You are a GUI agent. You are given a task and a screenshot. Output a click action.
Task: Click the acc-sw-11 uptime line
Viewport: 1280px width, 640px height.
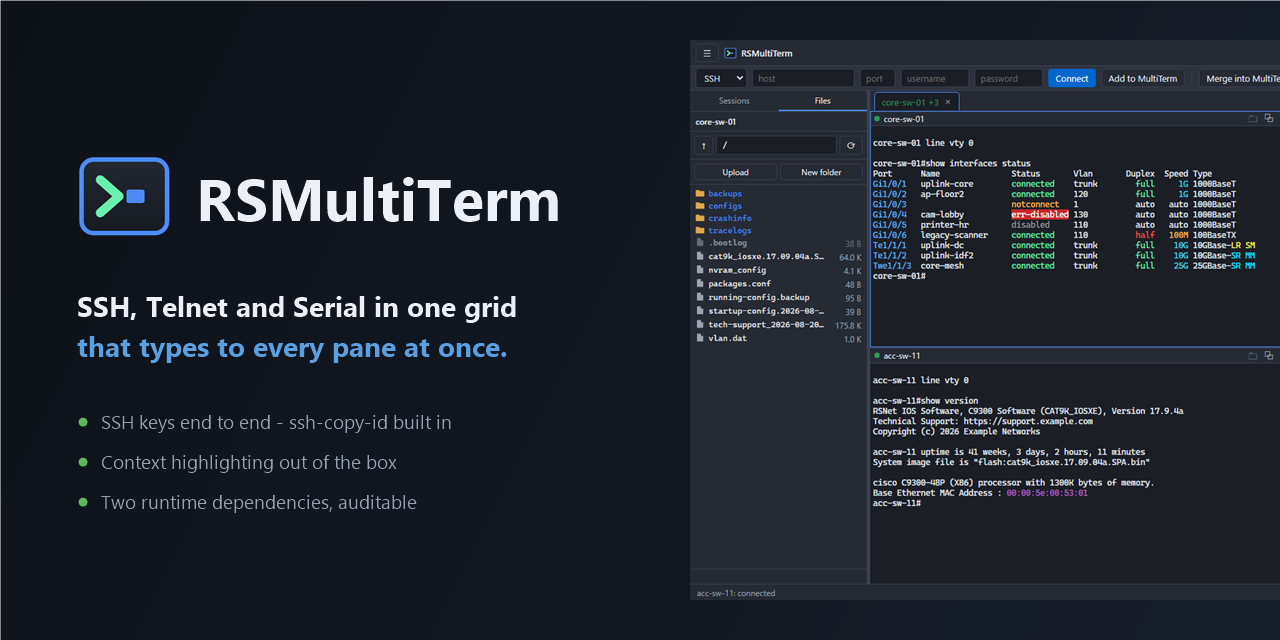click(1009, 452)
